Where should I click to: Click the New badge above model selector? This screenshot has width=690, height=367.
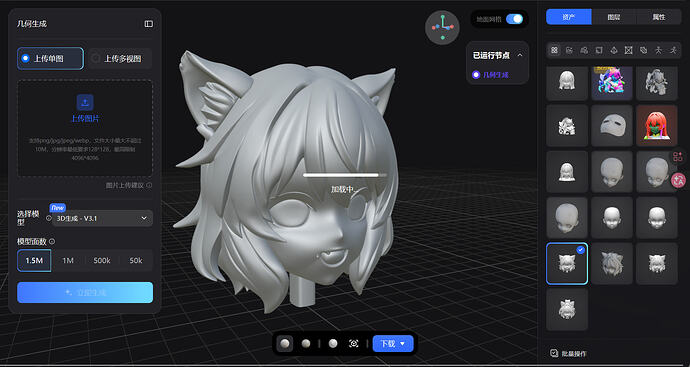(58, 207)
